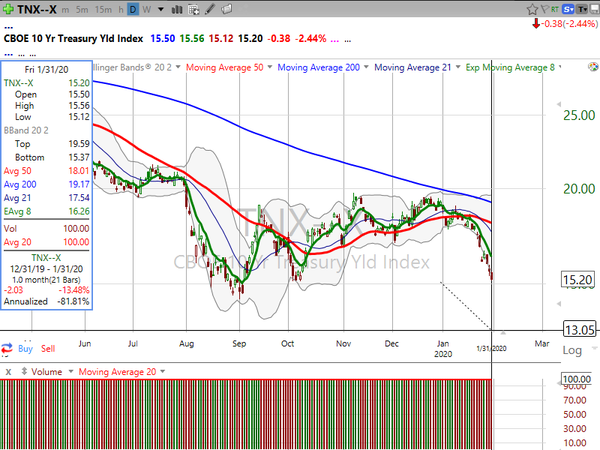Select the pencil drawing tools icon
This screenshot has height=450, width=600.
[x=210, y=9]
